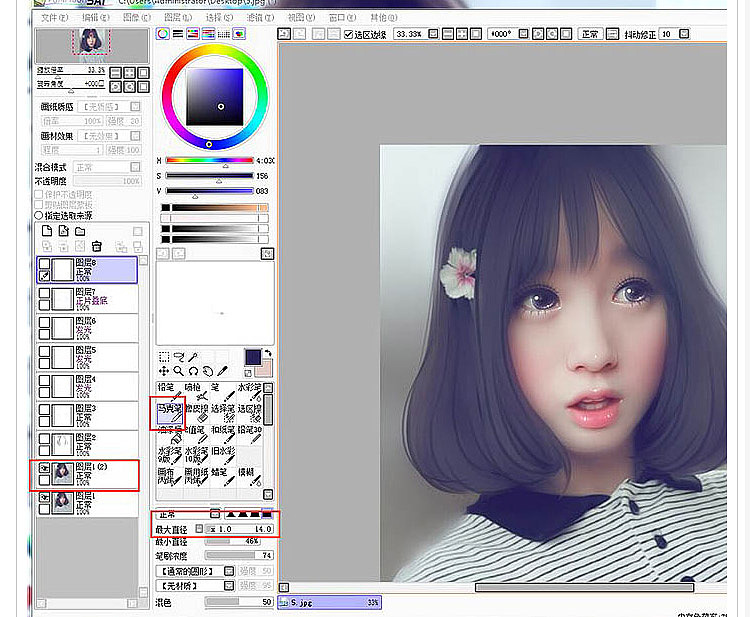This screenshot has width=750, height=617.
Task: Activate the rotate view tool
Action: (193, 371)
